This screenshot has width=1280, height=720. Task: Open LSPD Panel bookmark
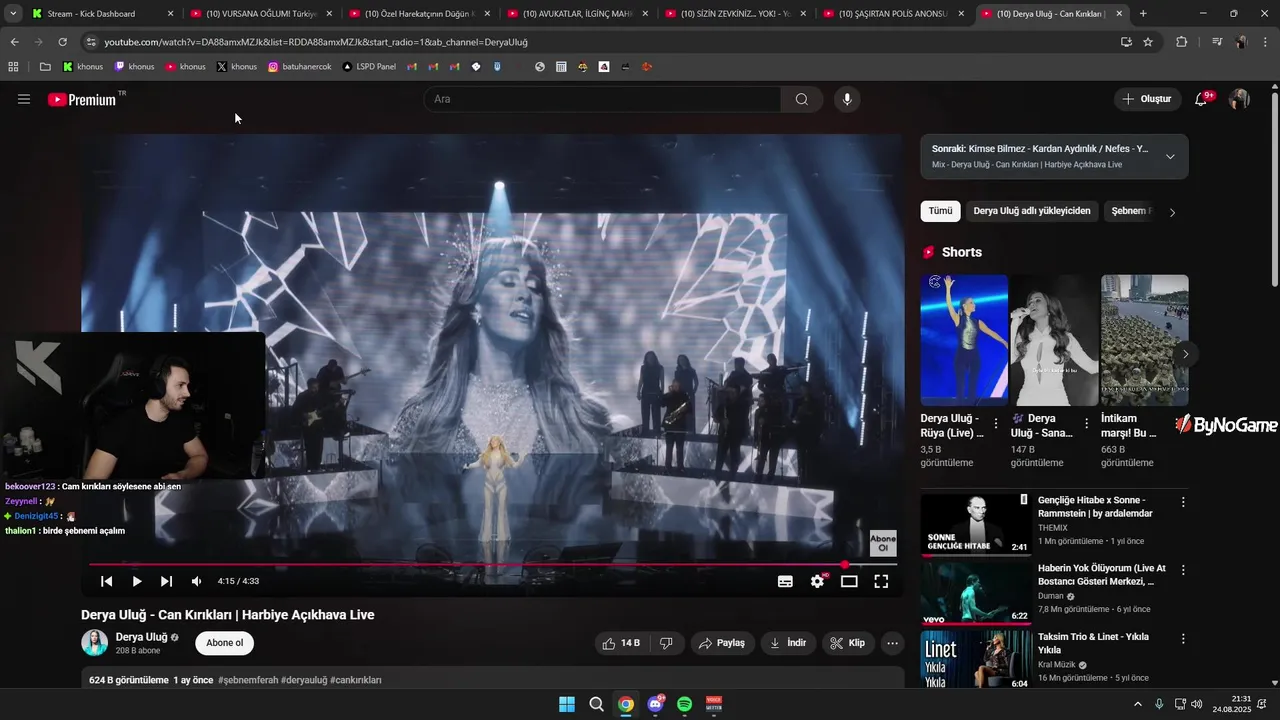(369, 67)
